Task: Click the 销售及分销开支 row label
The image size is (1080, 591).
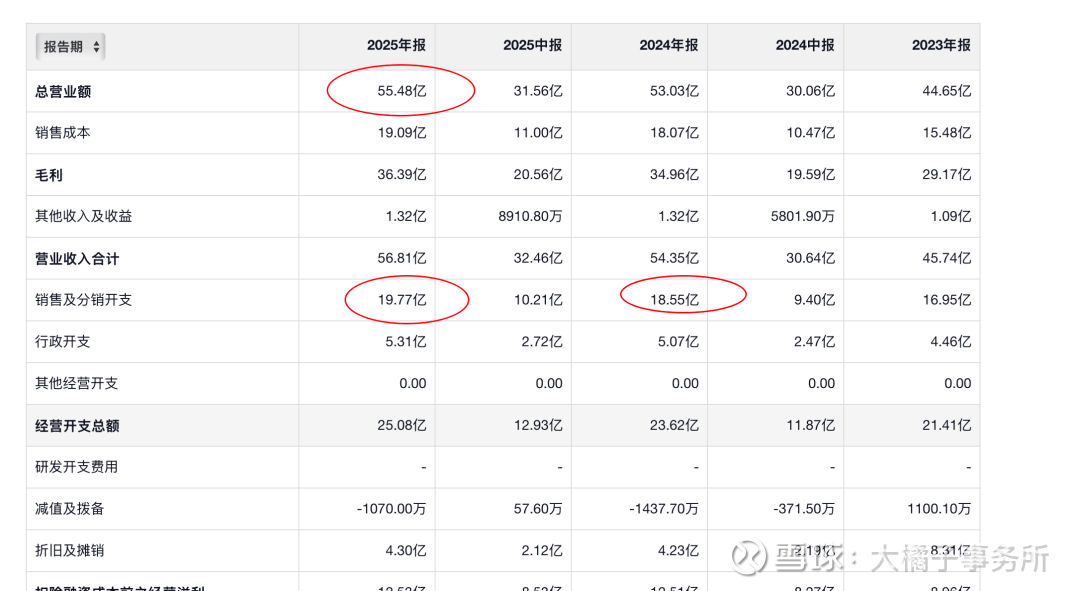Action: [x=84, y=299]
